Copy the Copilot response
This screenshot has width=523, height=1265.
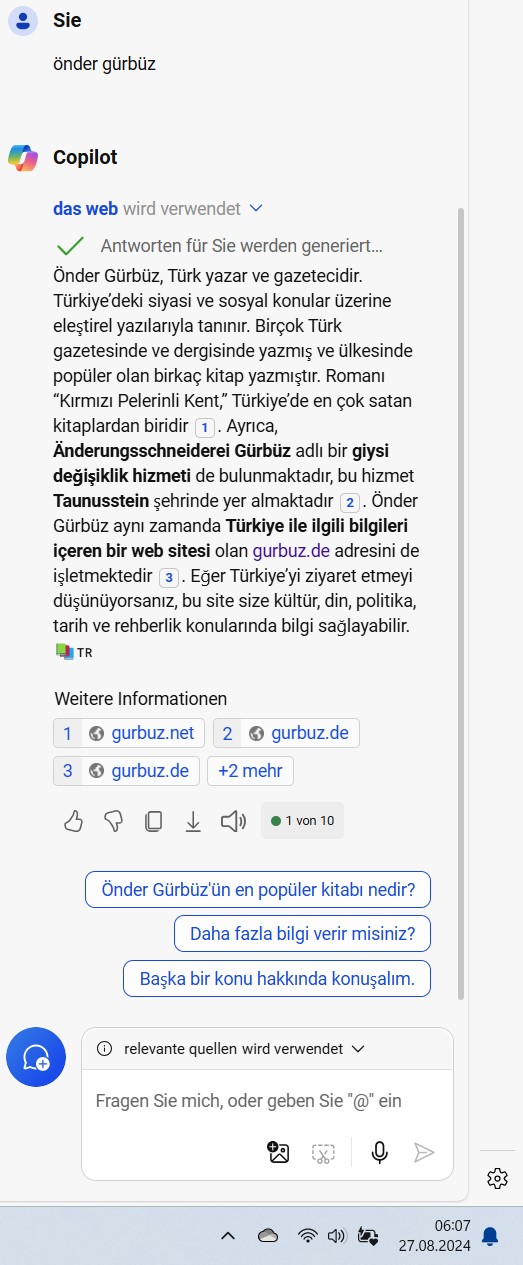pyautogui.click(x=153, y=821)
